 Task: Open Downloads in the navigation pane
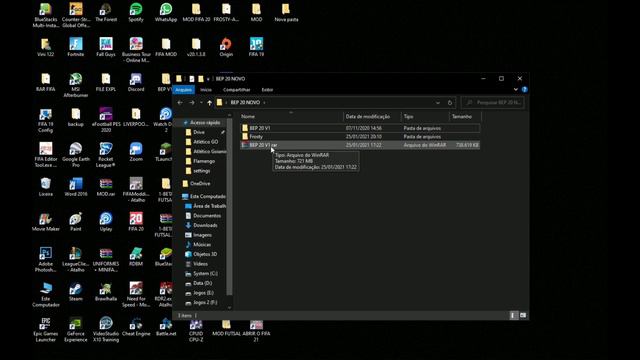[x=202, y=225]
